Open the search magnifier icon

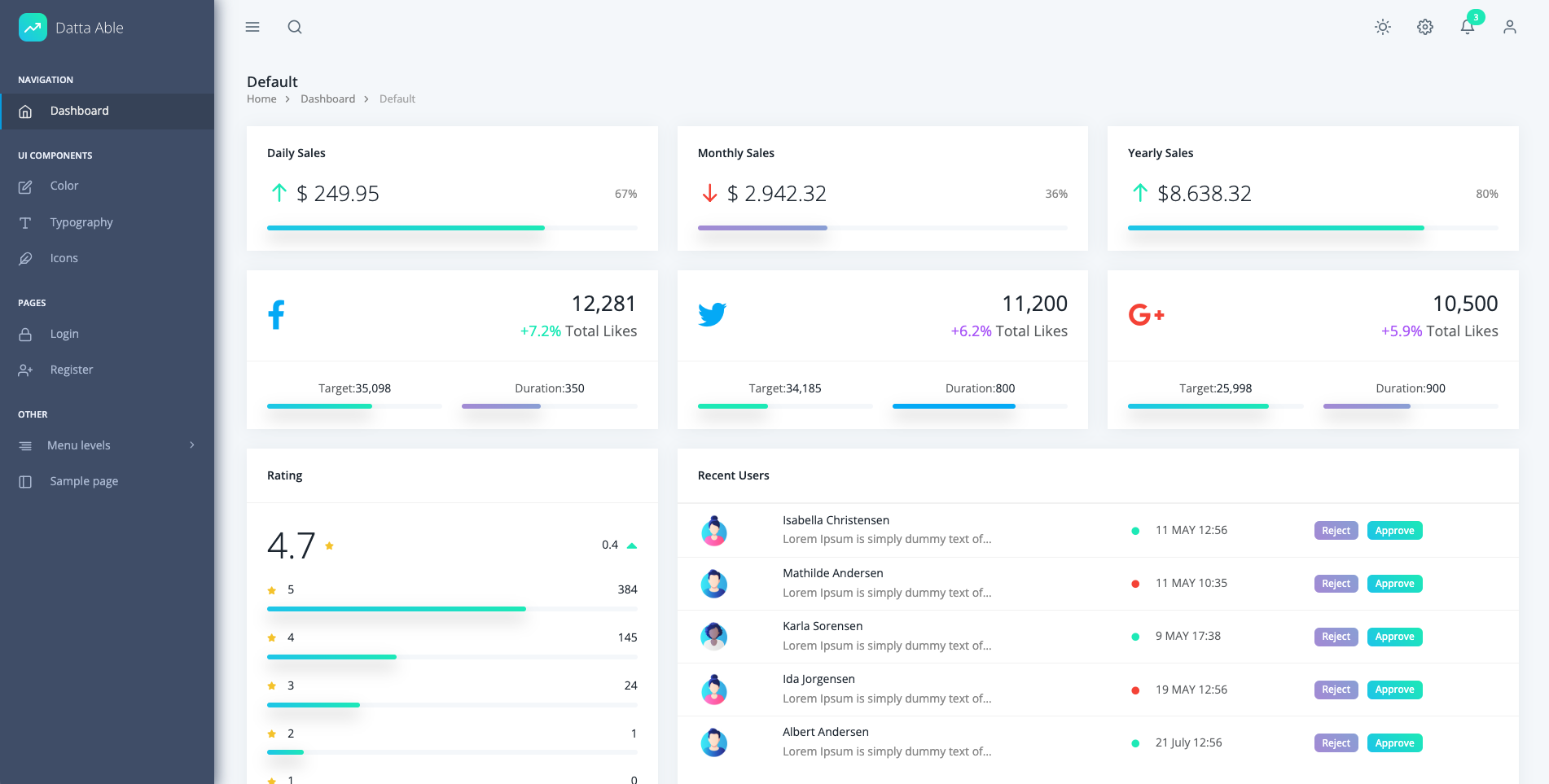coord(295,27)
